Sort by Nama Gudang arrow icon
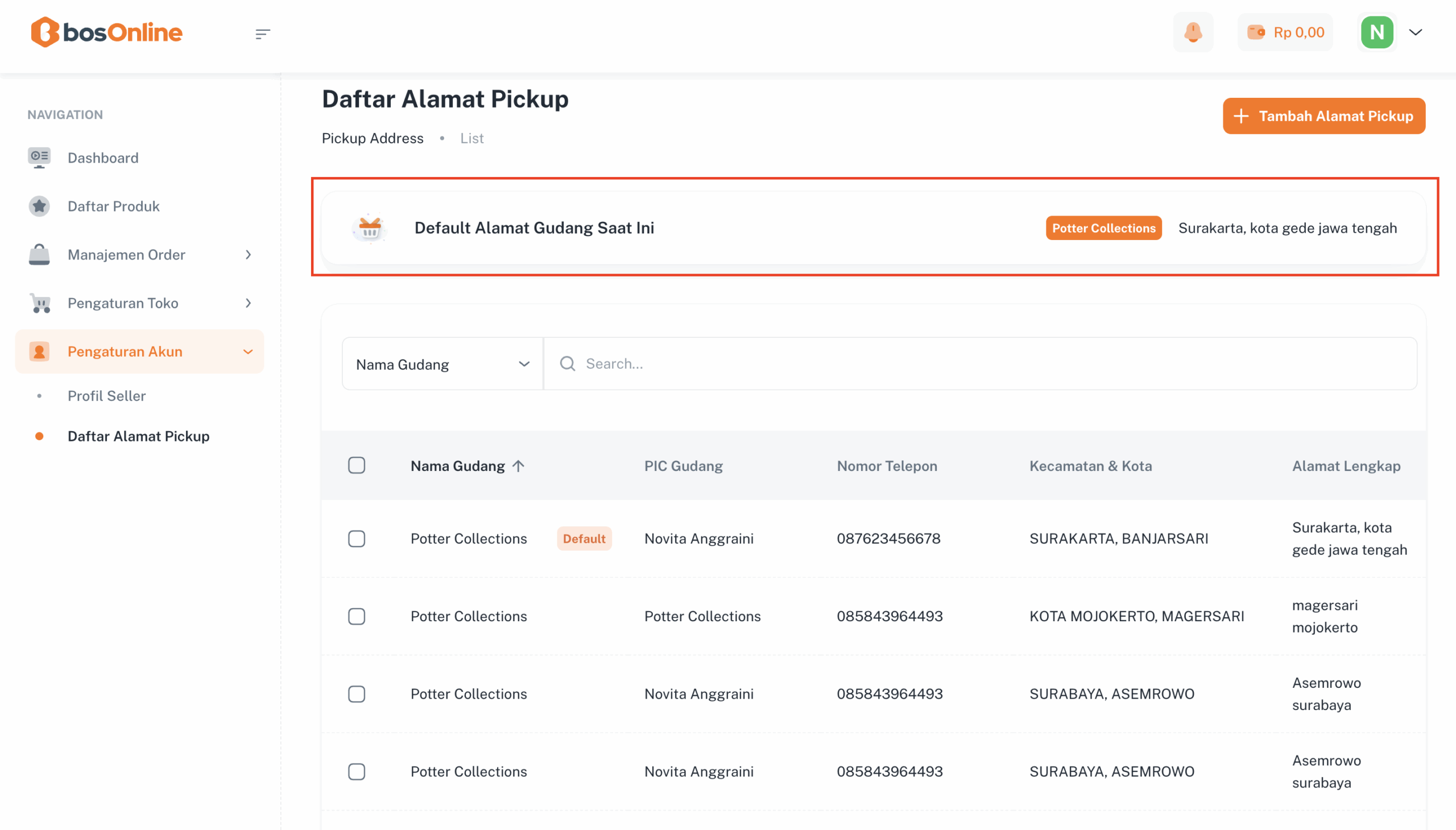1456x830 pixels. click(x=518, y=466)
